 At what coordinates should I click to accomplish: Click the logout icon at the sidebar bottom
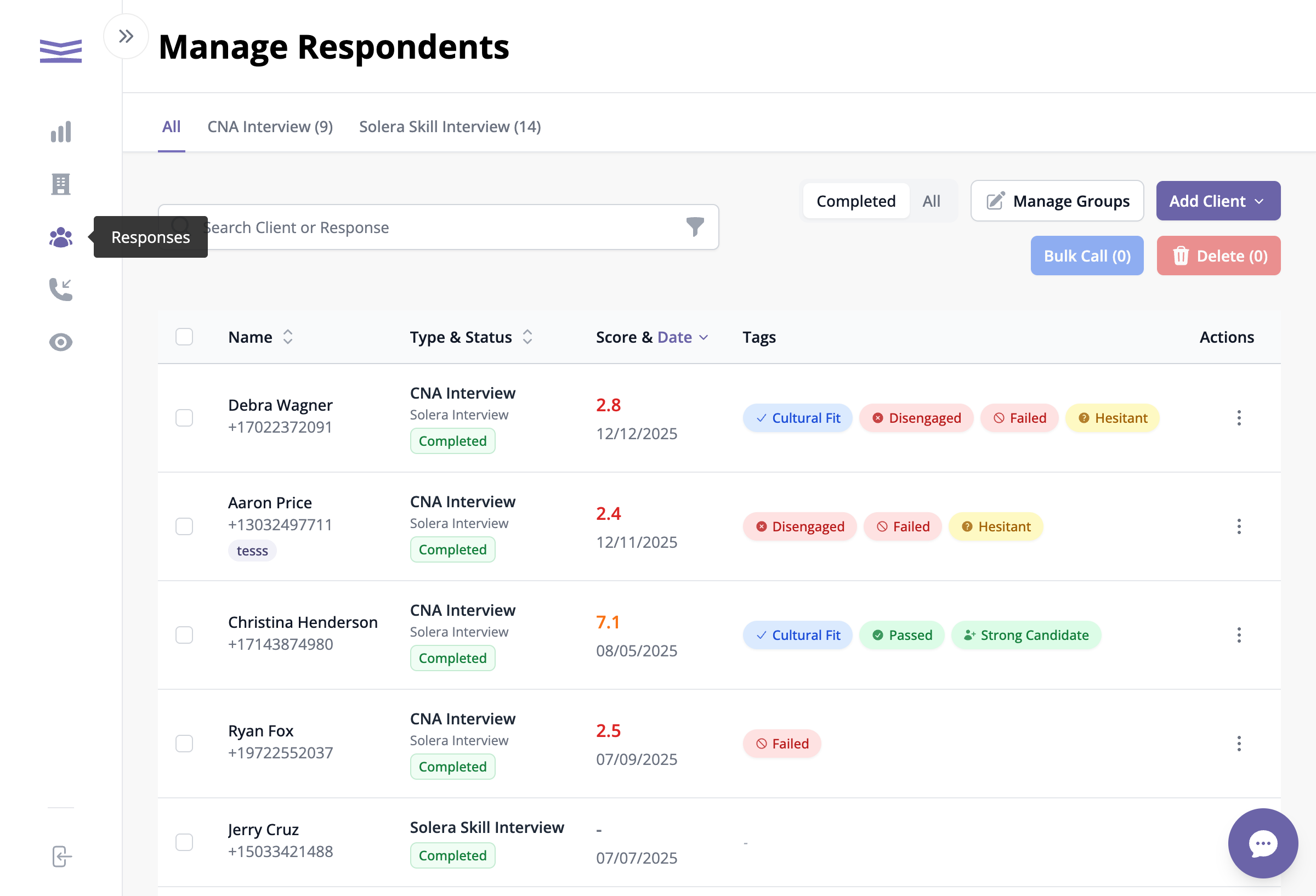point(61,856)
